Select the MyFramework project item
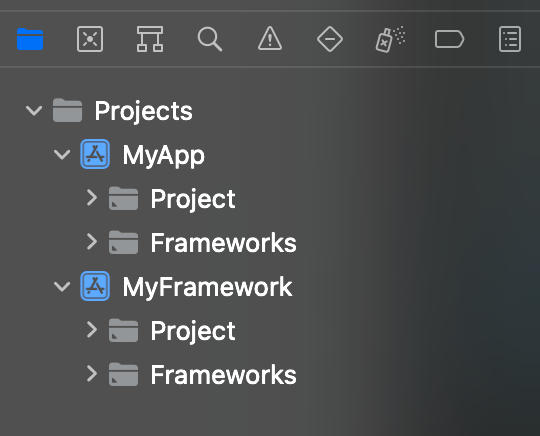The image size is (540, 436). click(x=208, y=287)
